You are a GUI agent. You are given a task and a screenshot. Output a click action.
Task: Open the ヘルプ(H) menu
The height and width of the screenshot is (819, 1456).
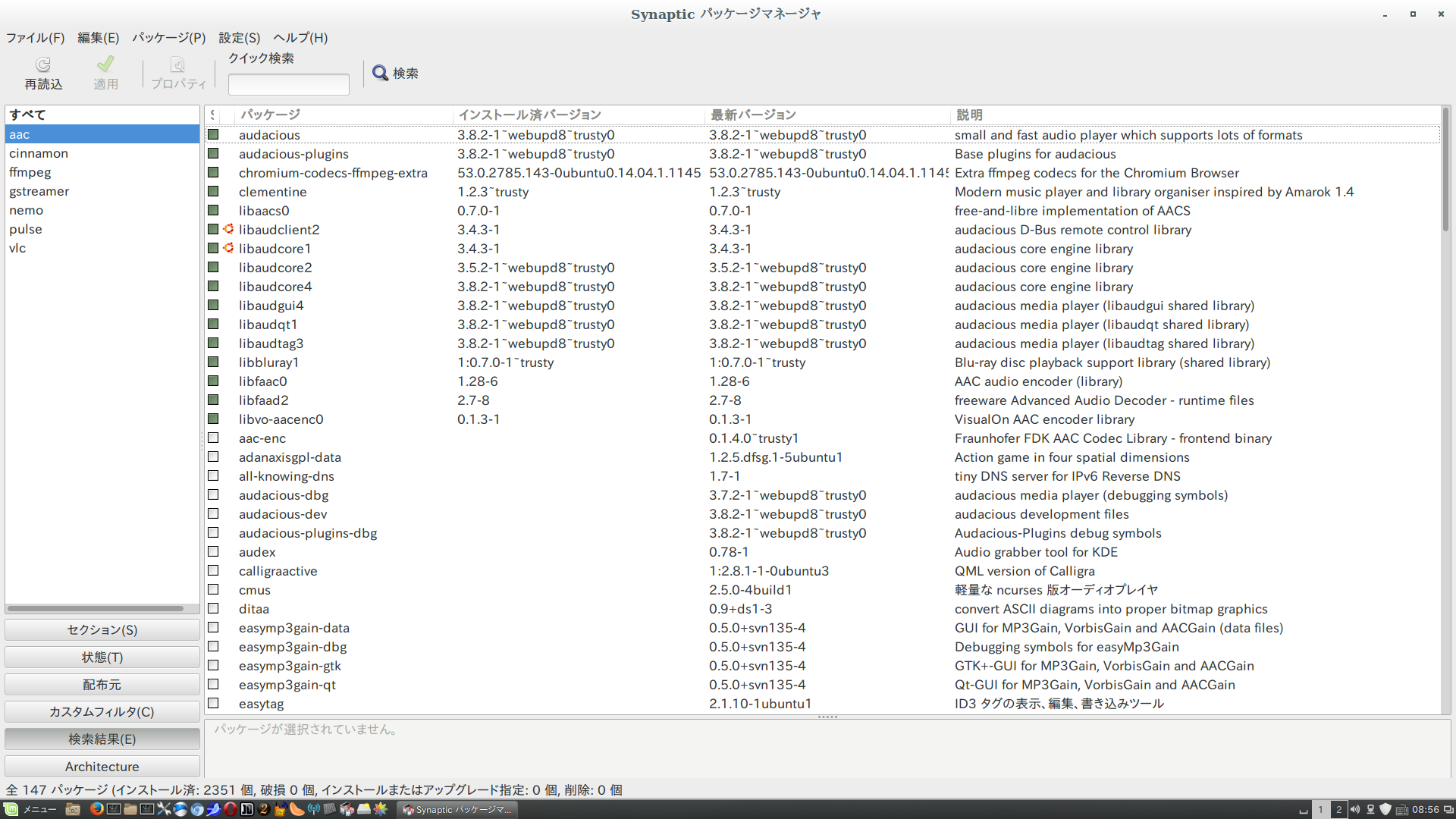(x=300, y=37)
